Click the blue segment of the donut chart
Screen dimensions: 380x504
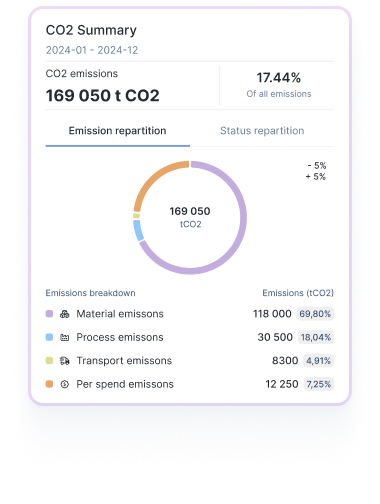[x=138, y=231]
